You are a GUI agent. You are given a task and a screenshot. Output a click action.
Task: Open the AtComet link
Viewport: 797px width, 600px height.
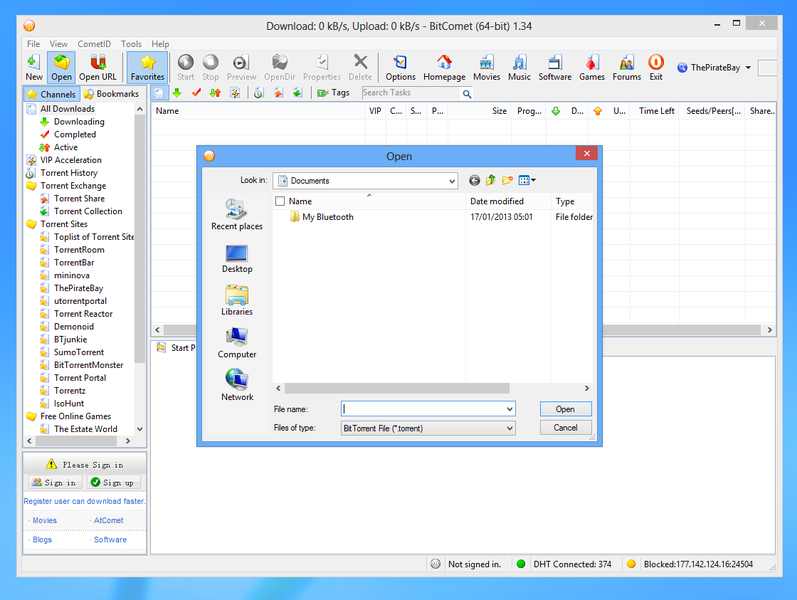coord(108,520)
